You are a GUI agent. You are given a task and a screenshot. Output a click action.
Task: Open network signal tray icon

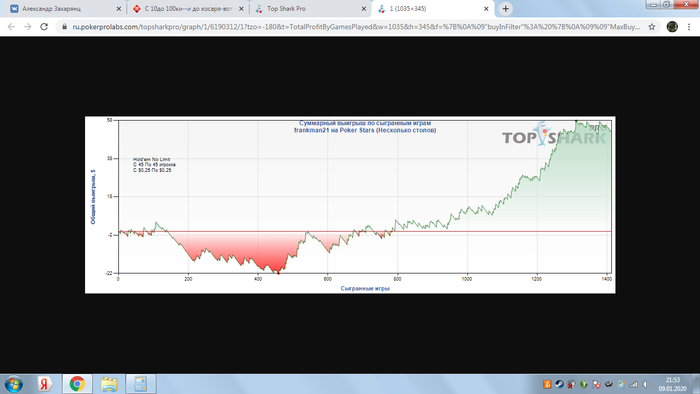633,384
